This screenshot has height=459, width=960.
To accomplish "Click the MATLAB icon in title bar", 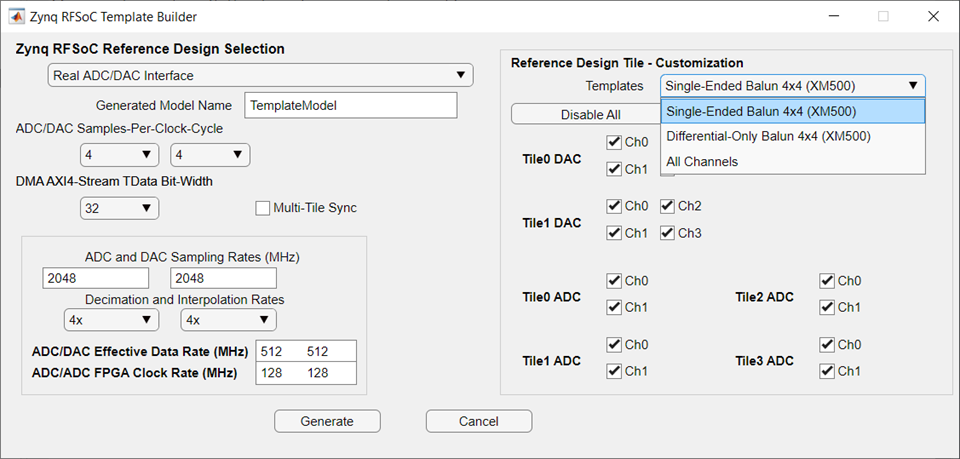I will [17, 16].
